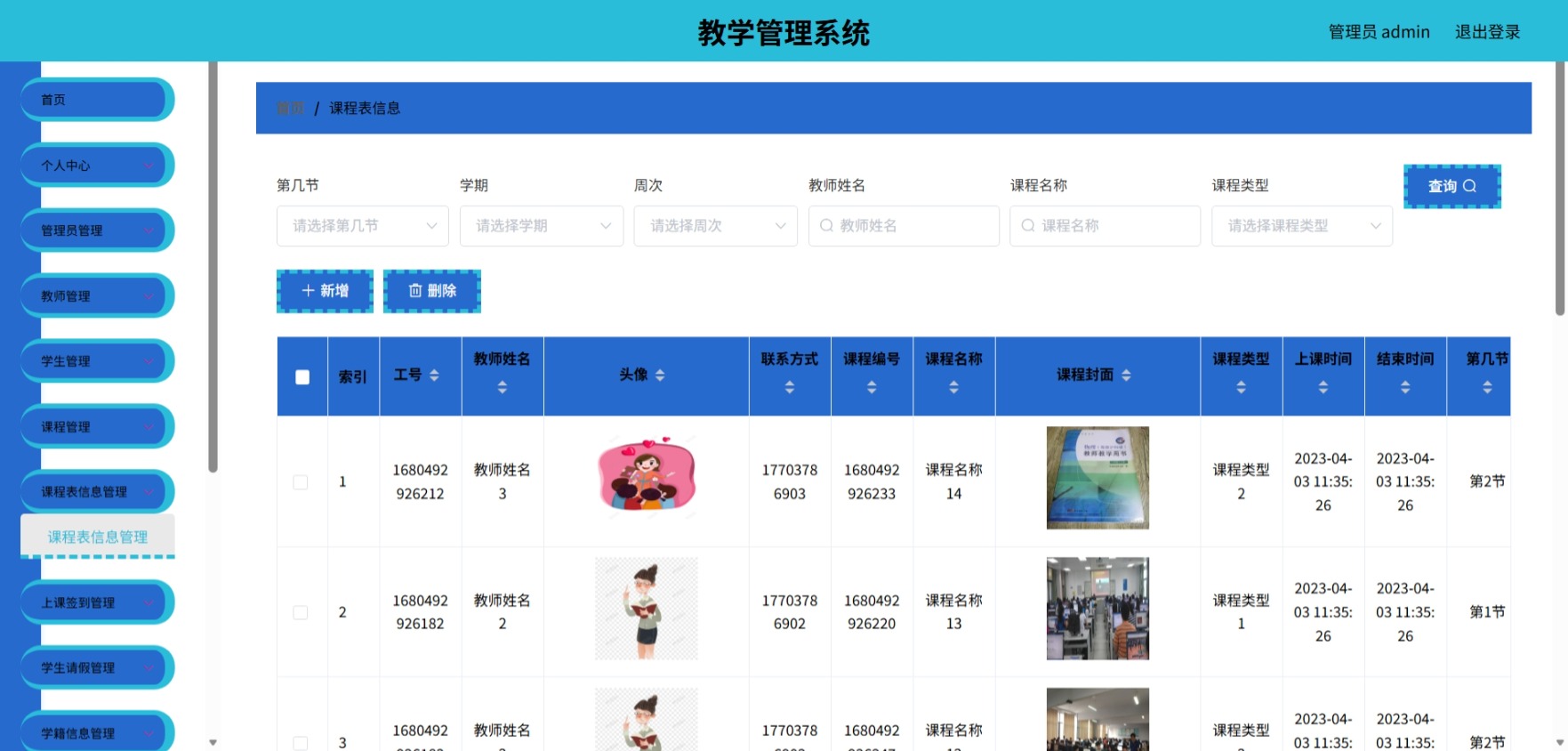The width and height of the screenshot is (1568, 751).
Task: Click 17703786902 contact cell
Action: tap(790, 612)
